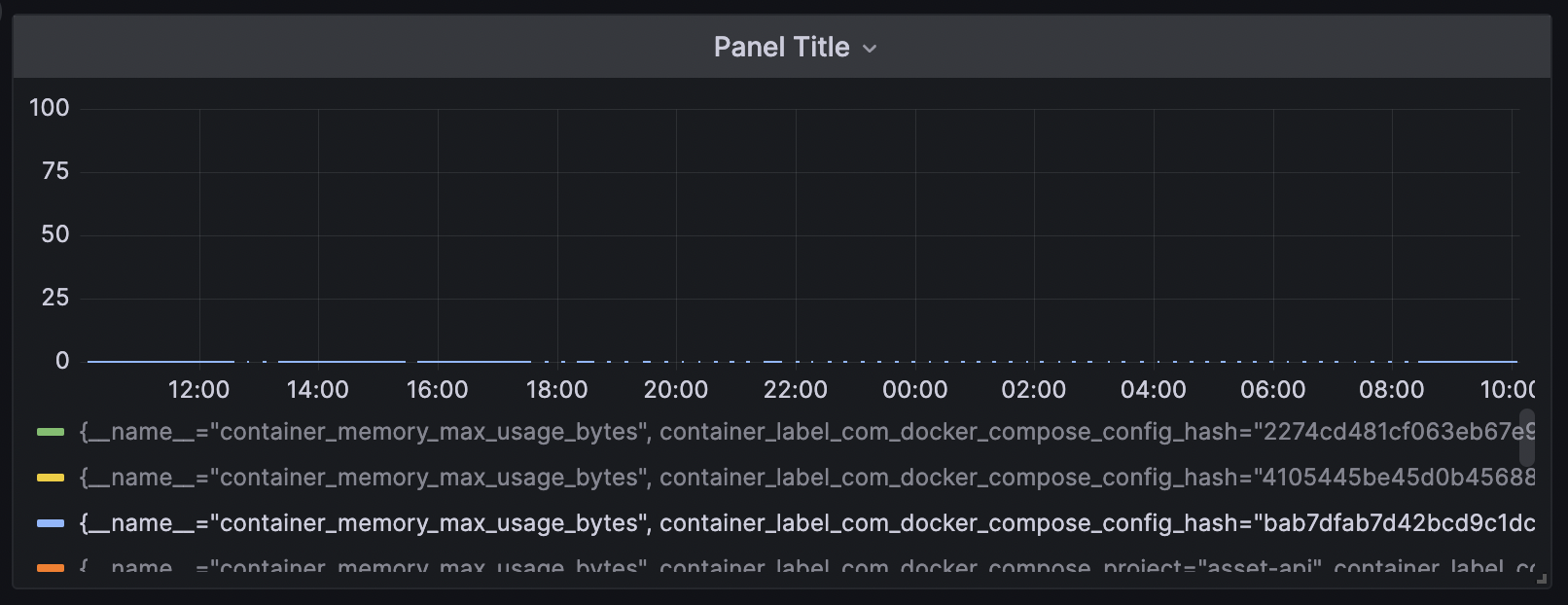Click the graph area at 18:00 gridline

tap(557, 233)
